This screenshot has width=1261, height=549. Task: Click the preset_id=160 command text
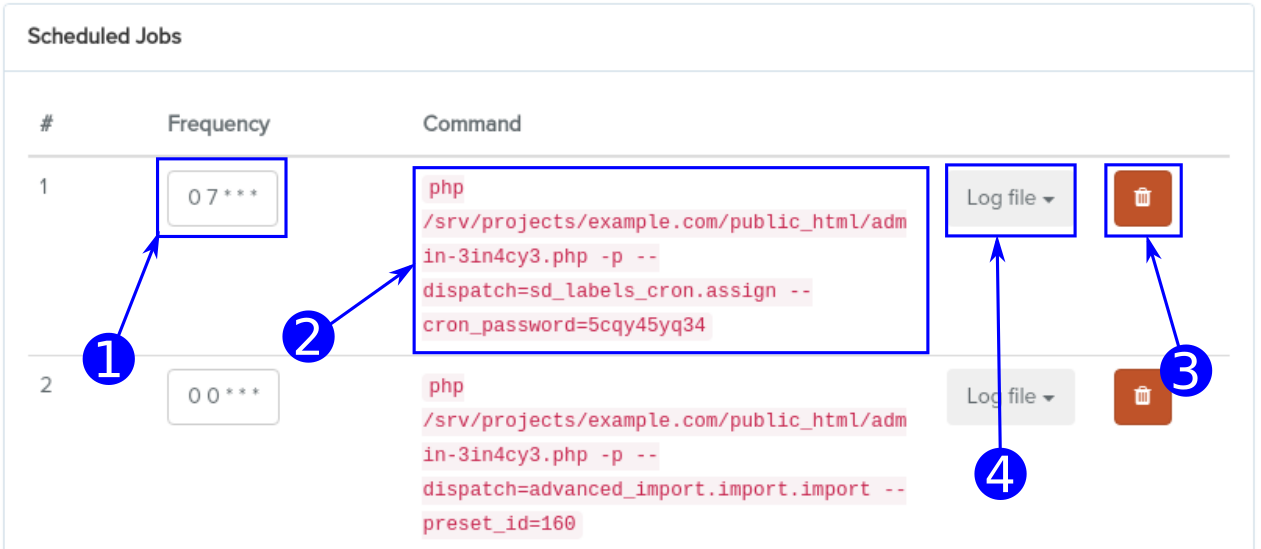click(x=502, y=524)
